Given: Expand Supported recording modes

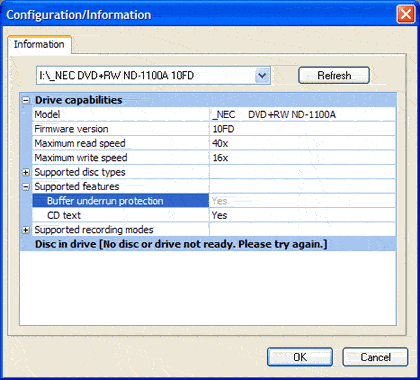Looking at the screenshot, I should 26,230.
